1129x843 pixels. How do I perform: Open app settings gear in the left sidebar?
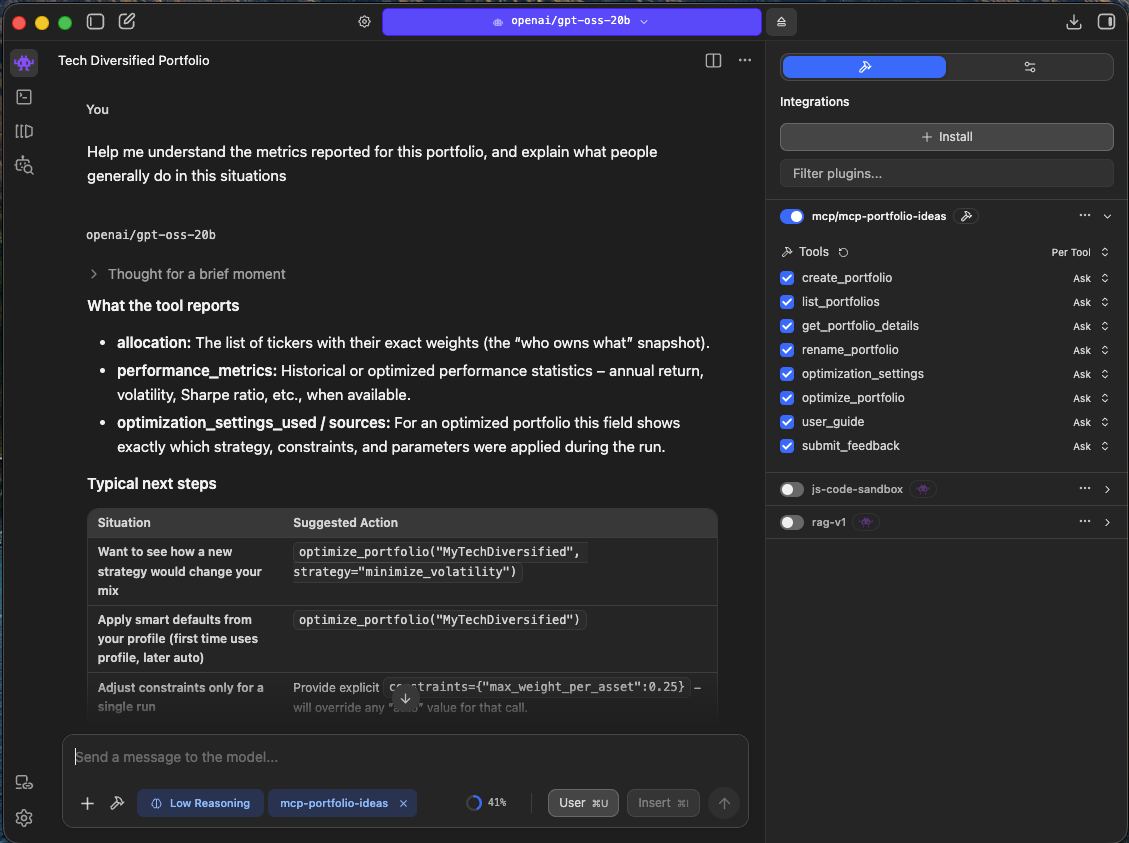[24, 818]
